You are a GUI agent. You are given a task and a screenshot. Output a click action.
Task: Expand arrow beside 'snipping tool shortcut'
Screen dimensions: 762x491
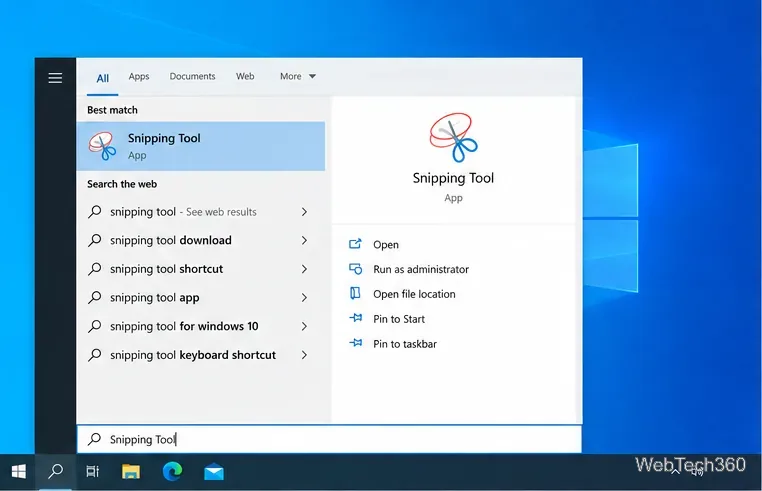coord(304,269)
